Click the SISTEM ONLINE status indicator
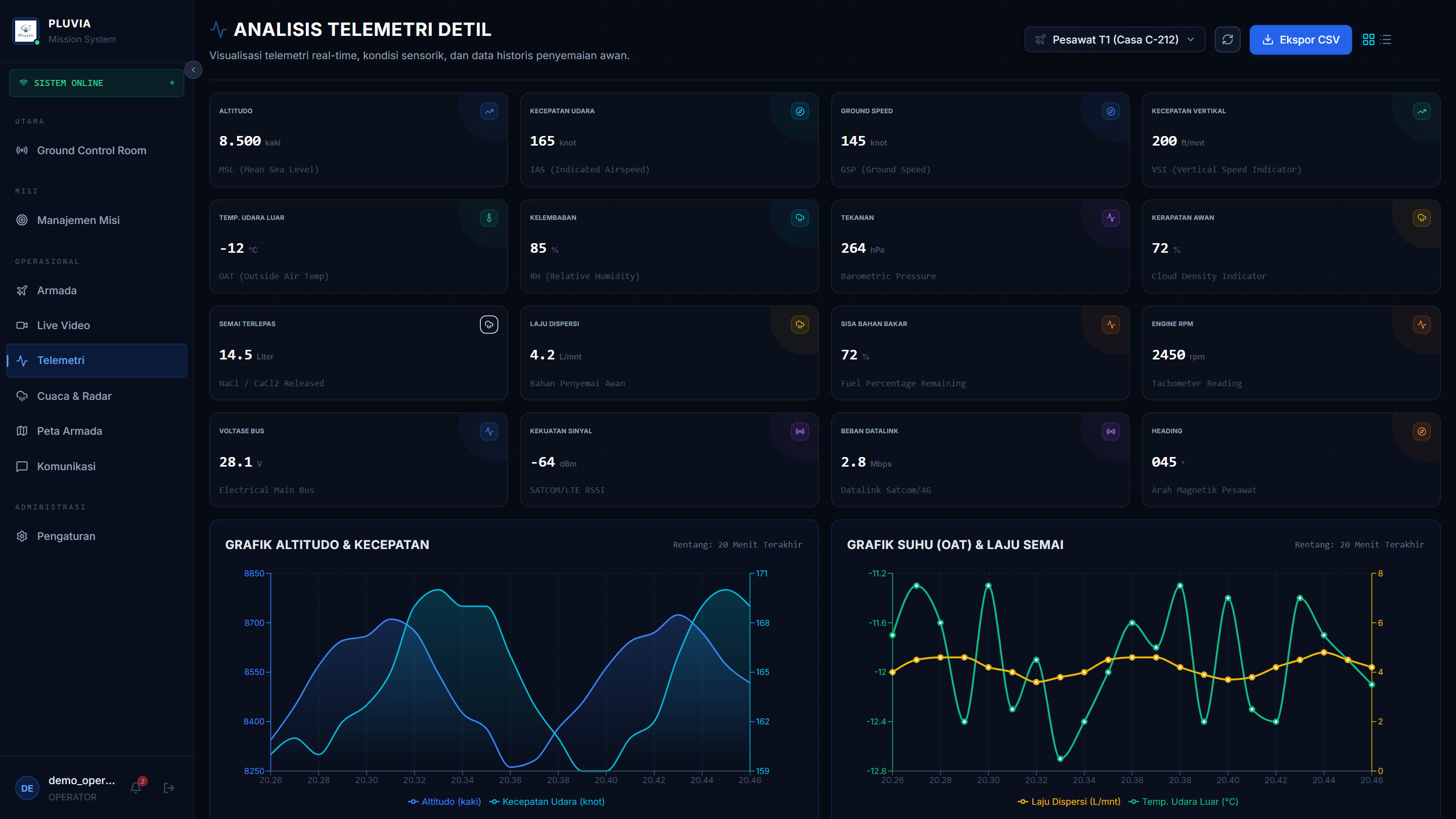Screen dimensions: 1456x819 click(x=96, y=83)
